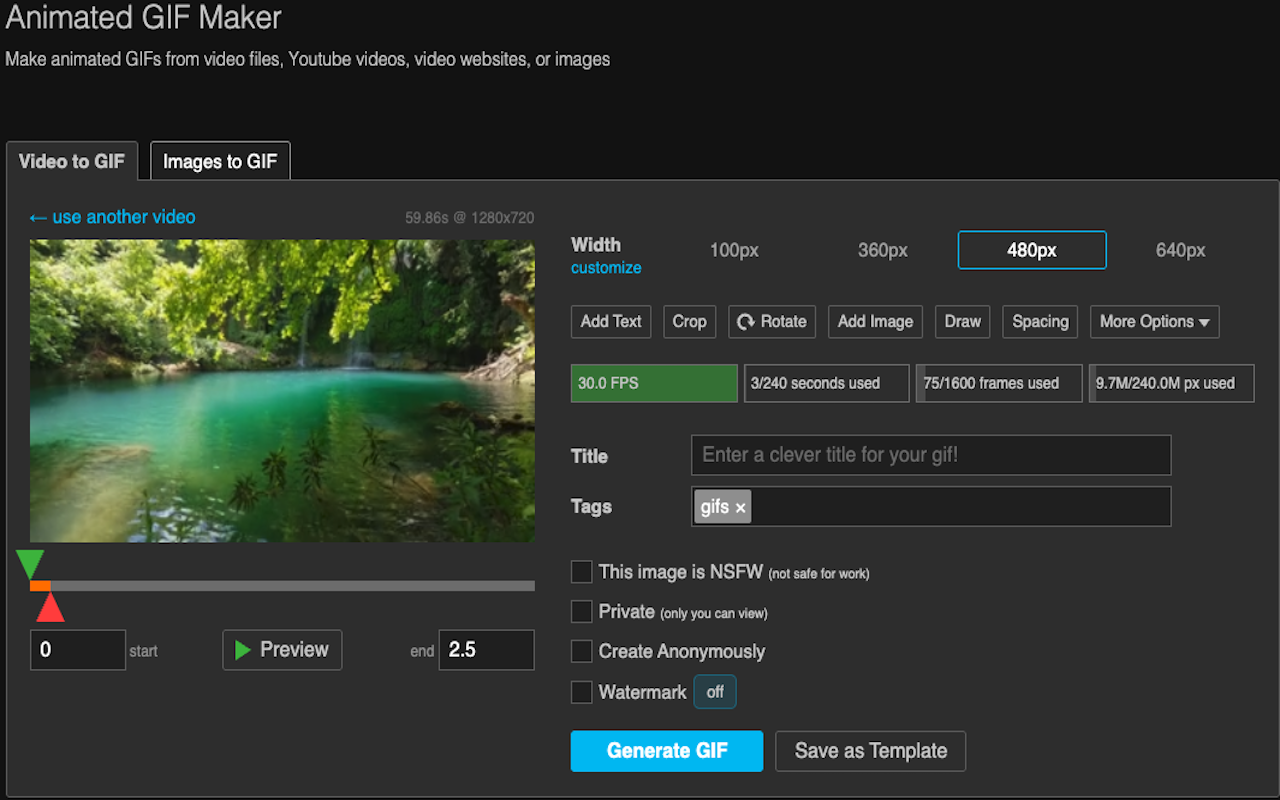
Task: Click the end time input field
Action: click(x=487, y=650)
